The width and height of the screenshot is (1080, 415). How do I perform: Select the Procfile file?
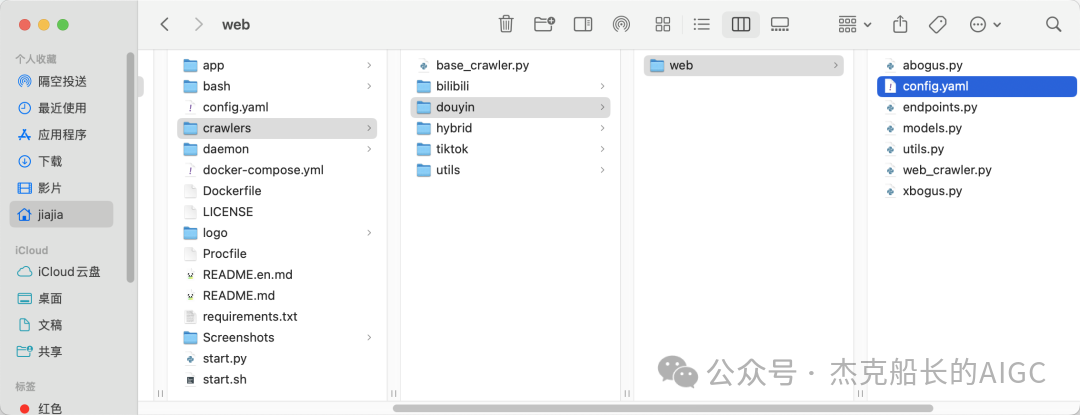(277, 253)
